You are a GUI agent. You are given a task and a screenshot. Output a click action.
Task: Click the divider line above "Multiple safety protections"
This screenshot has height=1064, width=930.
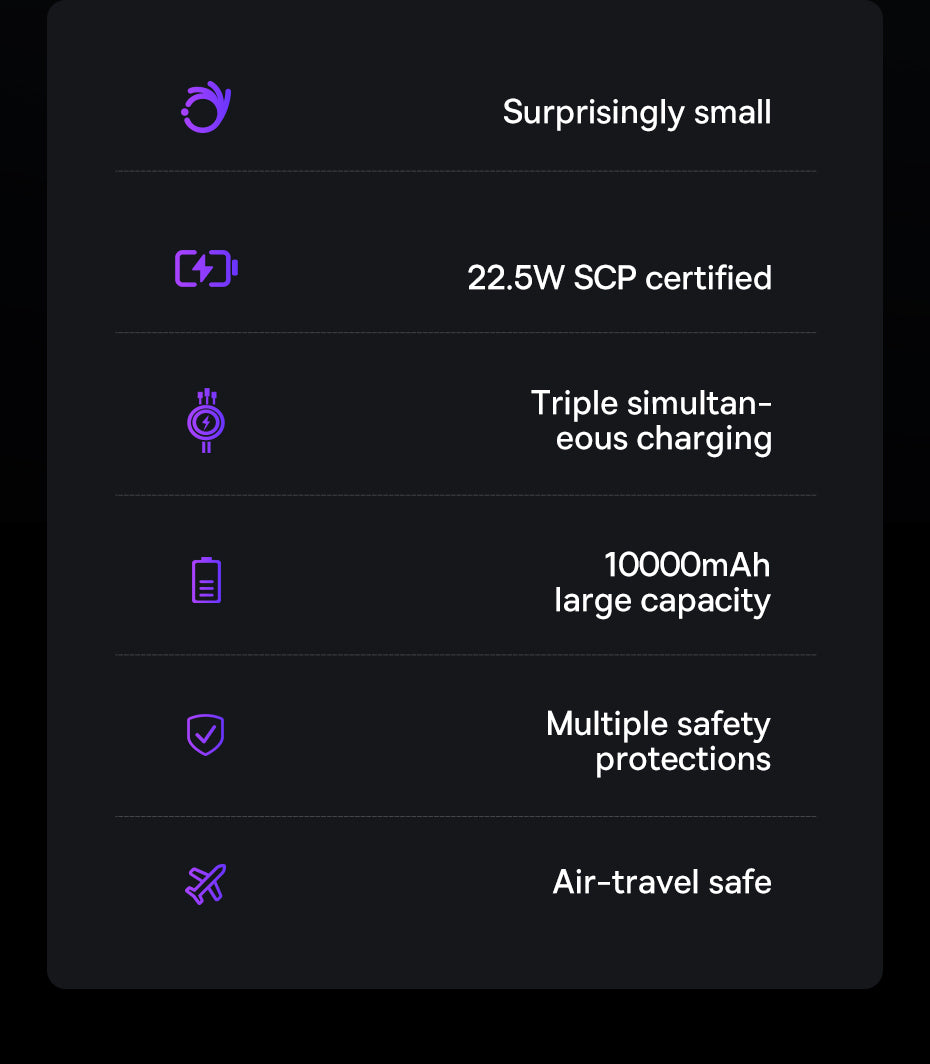coord(465,655)
